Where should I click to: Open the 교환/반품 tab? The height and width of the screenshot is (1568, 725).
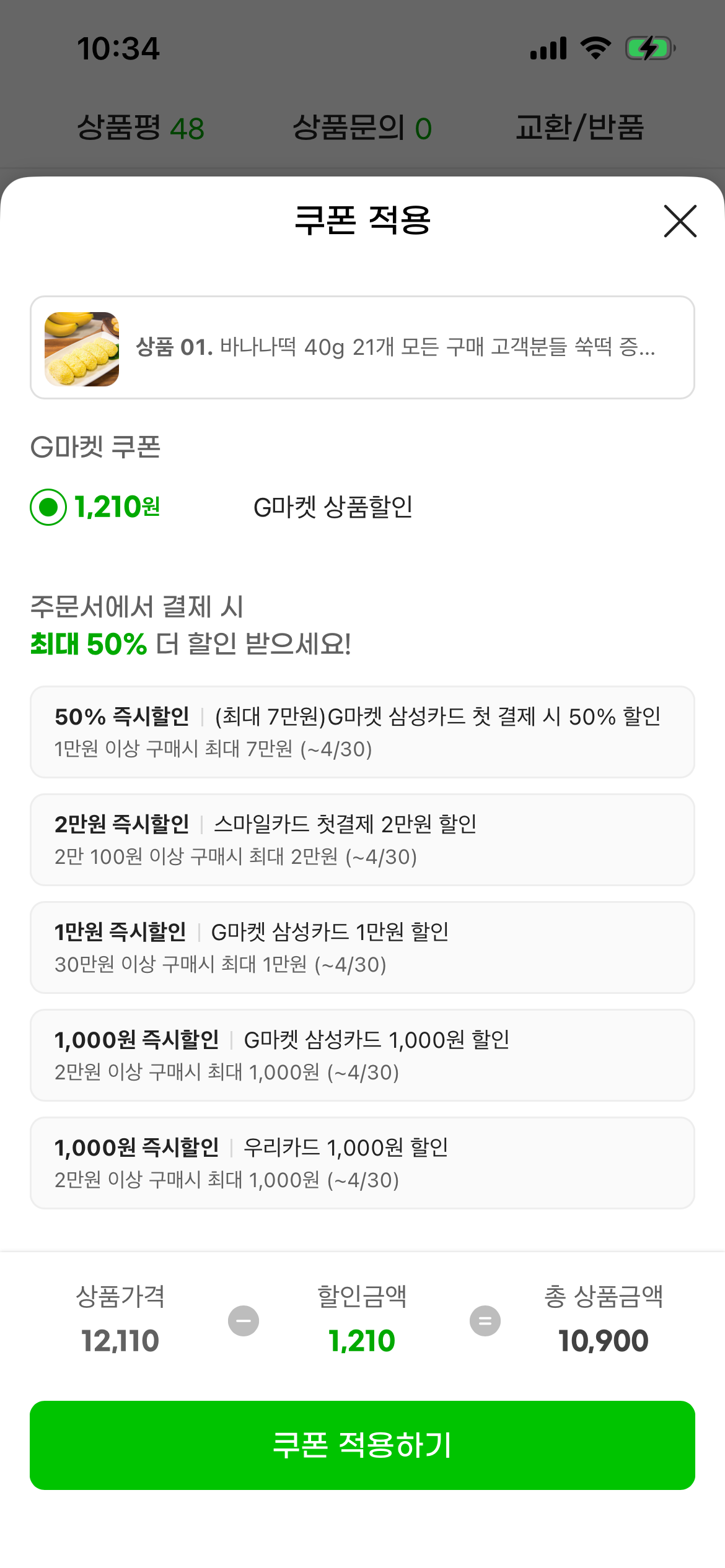(x=579, y=128)
